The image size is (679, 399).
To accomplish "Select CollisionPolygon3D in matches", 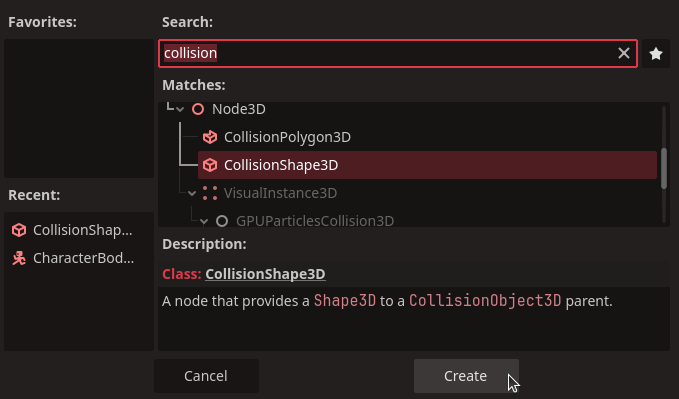I will click(x=287, y=137).
